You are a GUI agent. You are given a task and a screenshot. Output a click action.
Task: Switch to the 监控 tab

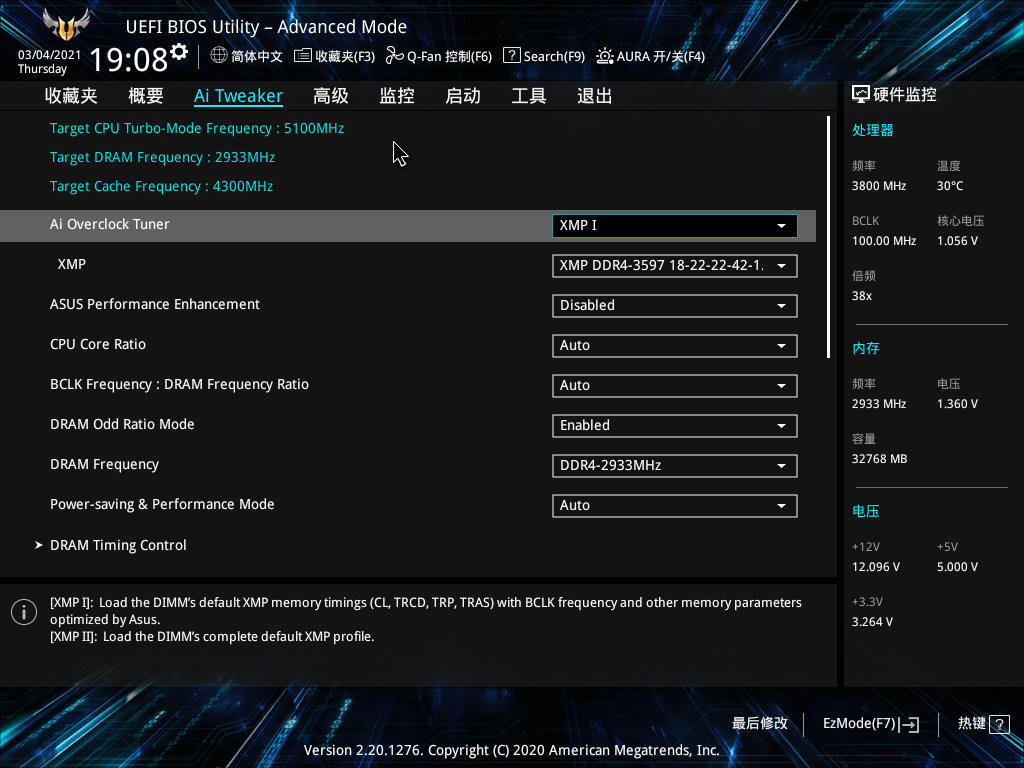pyautogui.click(x=397, y=95)
